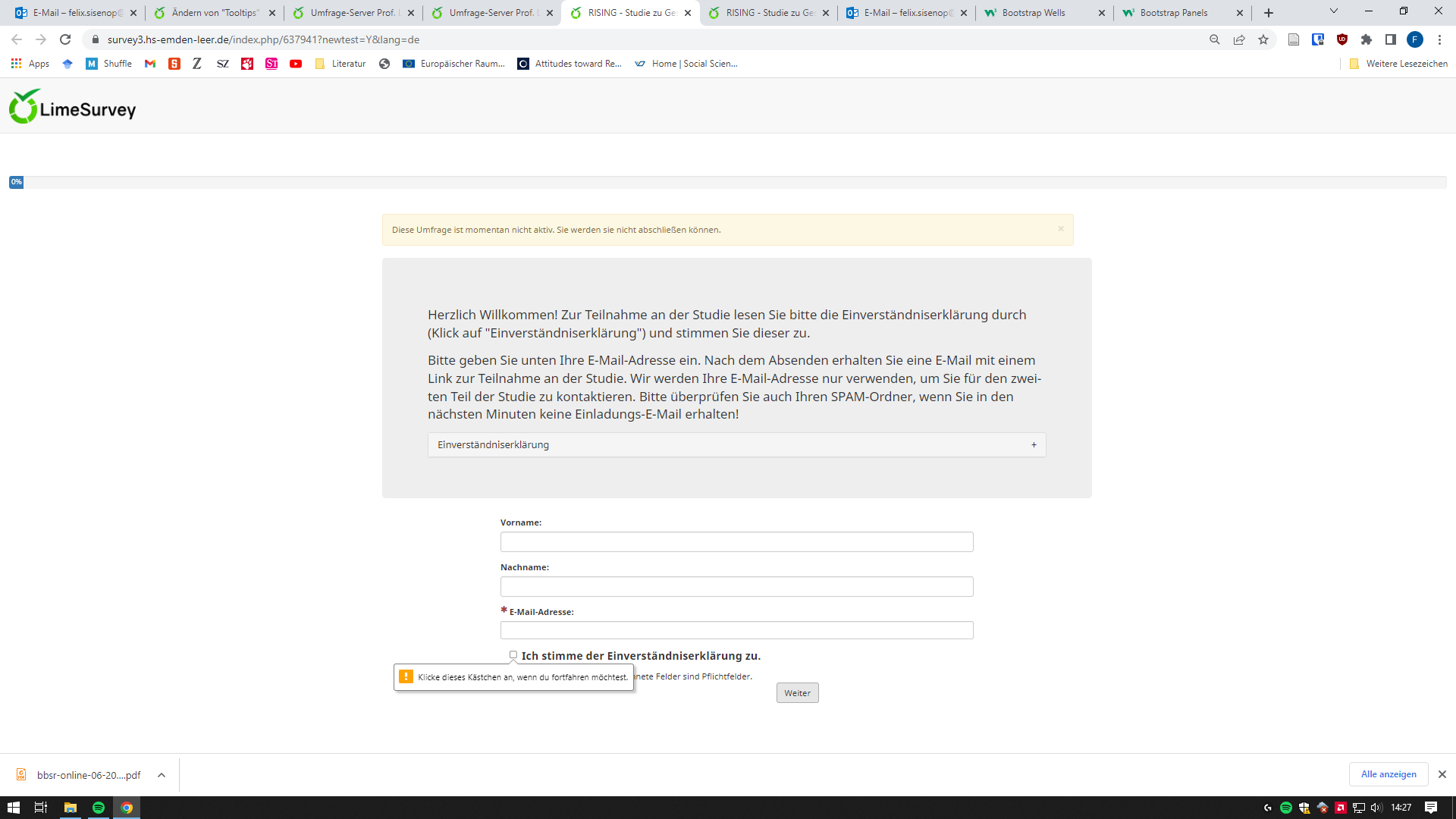
Task: Click the Alle anzeigen downloads button
Action: click(1388, 774)
